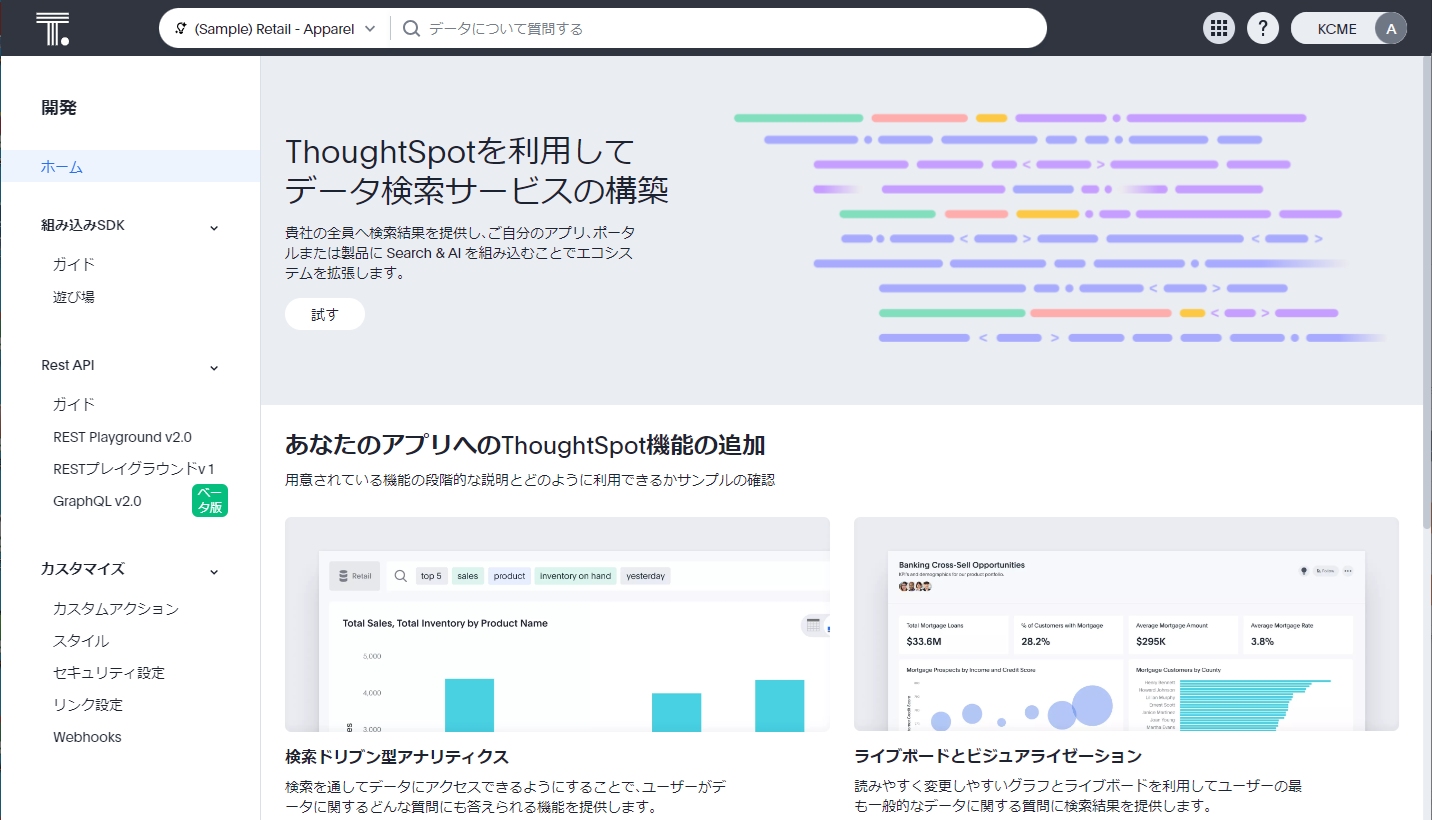Click the GraphQL beta badge
This screenshot has height=820, width=1432.
click(x=210, y=501)
